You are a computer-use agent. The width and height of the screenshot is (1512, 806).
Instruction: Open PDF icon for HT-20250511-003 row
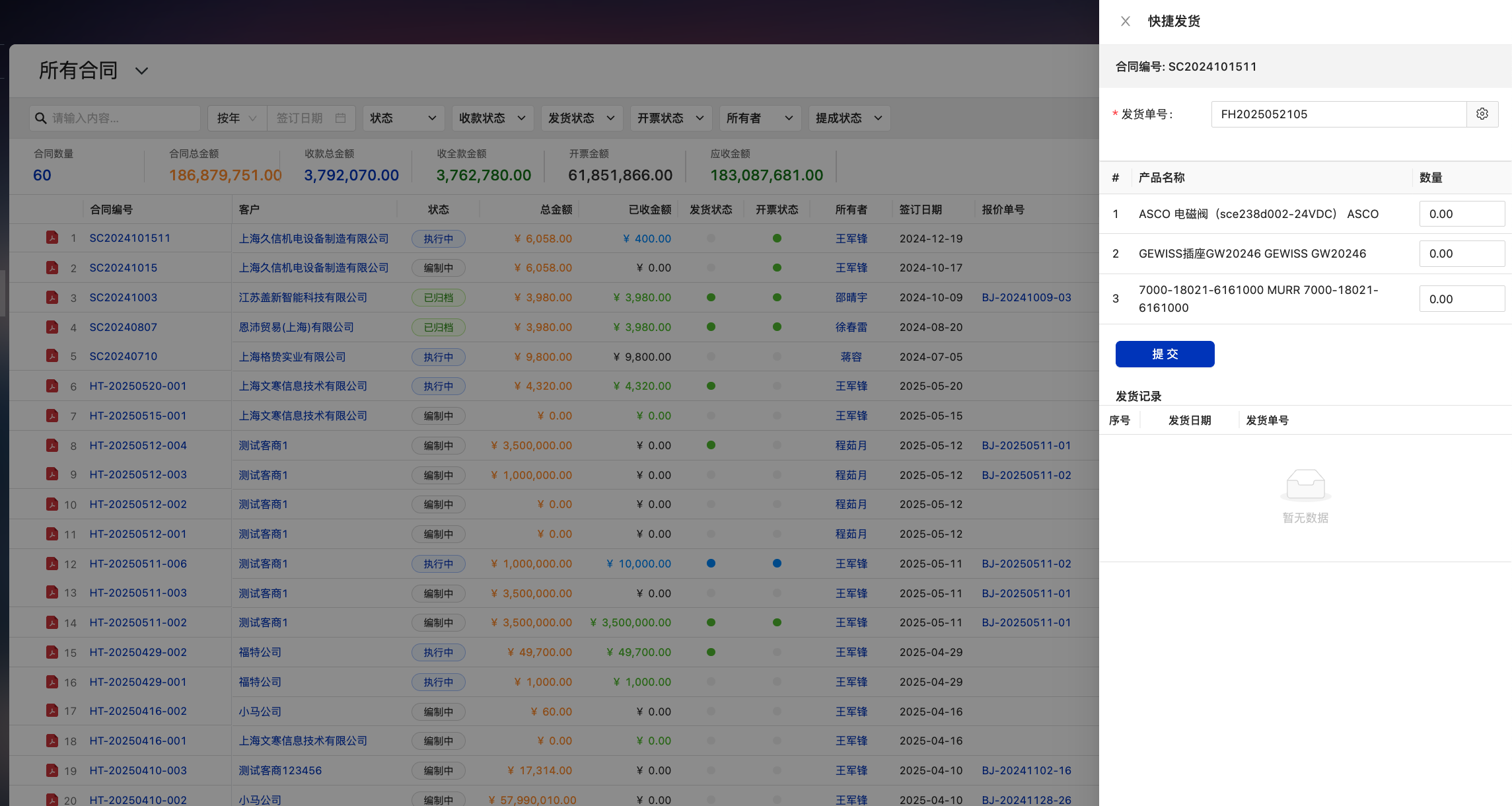coord(52,592)
